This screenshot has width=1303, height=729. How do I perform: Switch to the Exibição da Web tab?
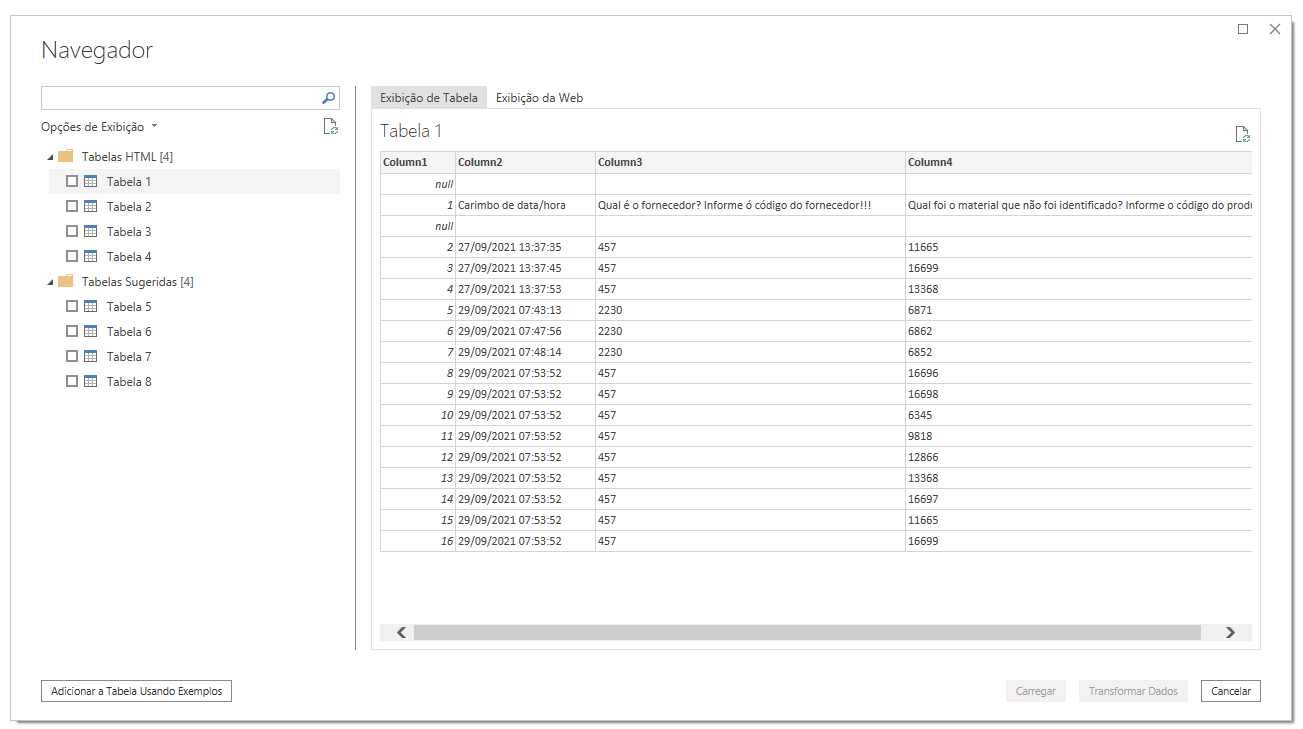[x=539, y=98]
